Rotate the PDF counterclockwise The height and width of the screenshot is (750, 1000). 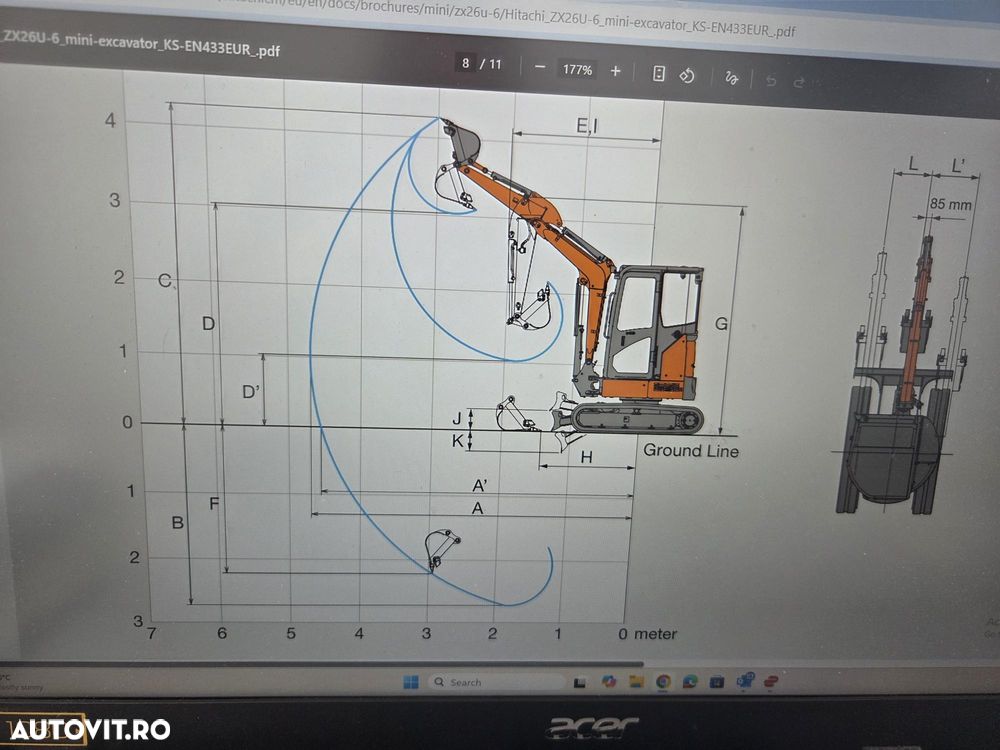click(687, 76)
